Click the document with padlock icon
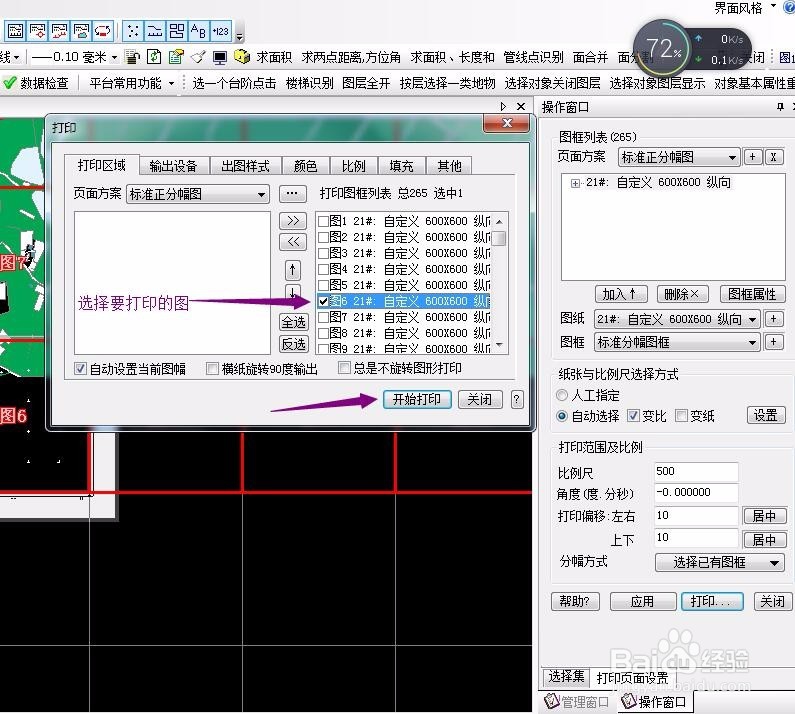This screenshot has width=795, height=714. (132, 57)
